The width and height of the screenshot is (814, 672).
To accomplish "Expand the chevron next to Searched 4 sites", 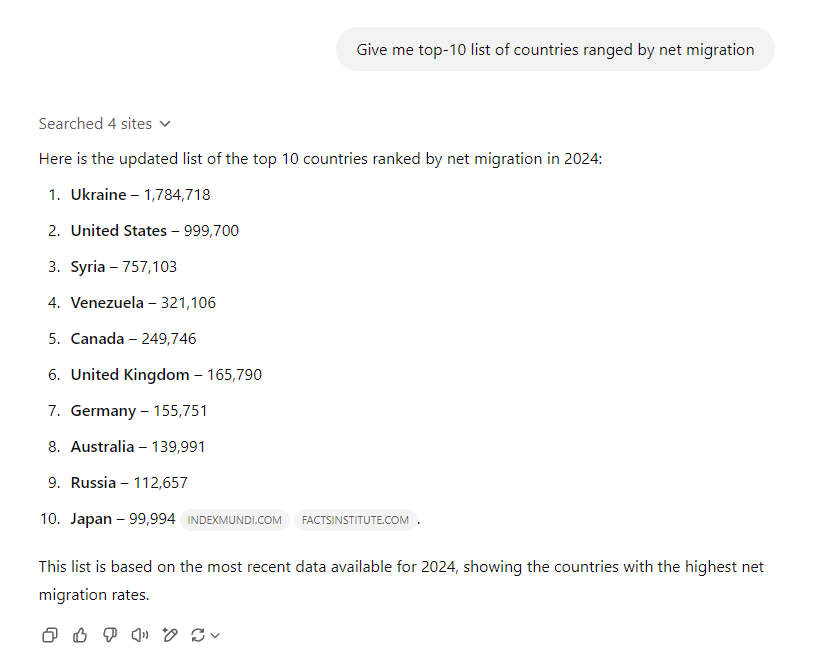I will point(165,124).
